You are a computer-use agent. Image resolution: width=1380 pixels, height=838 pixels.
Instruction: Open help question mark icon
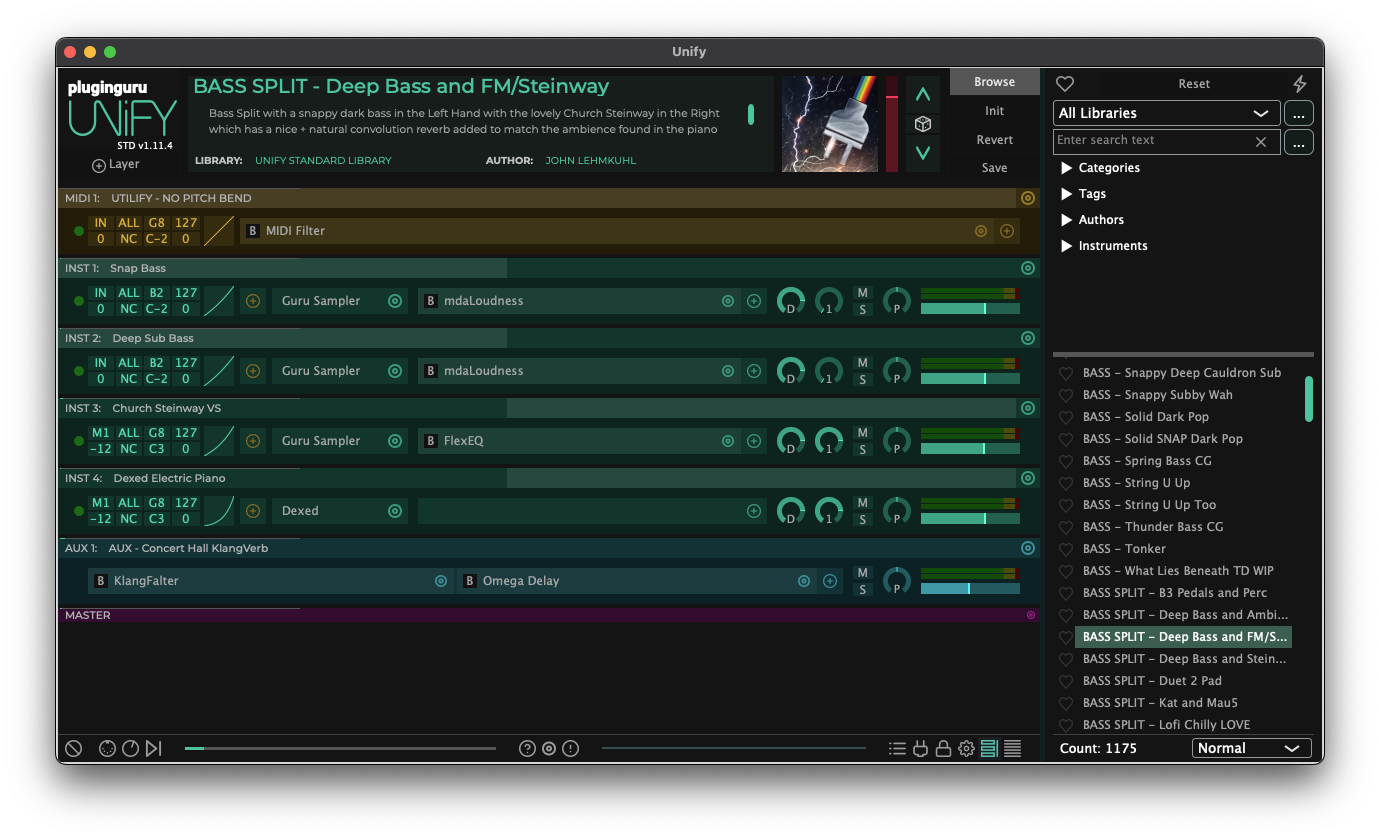click(527, 748)
